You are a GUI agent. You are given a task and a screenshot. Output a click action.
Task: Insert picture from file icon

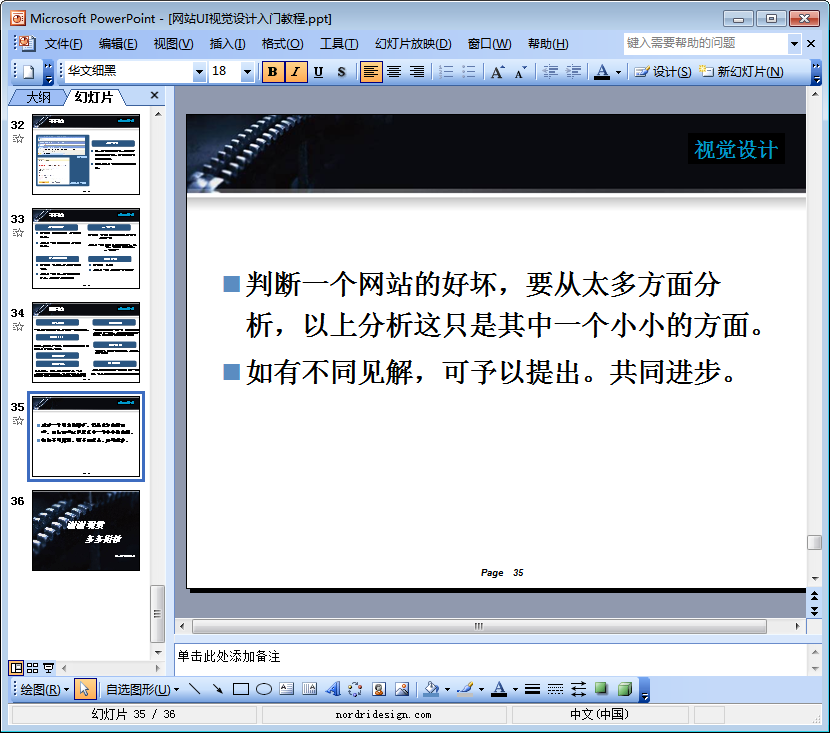(402, 689)
